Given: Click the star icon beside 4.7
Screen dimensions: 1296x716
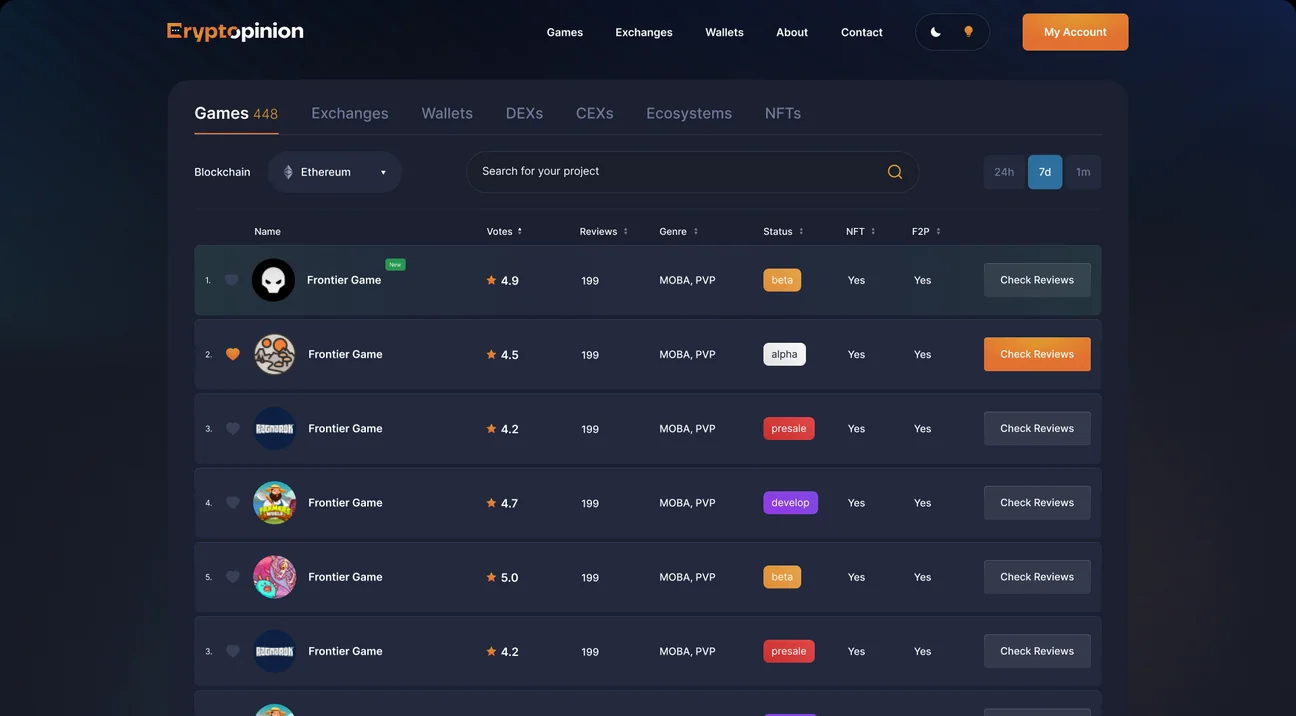Looking at the screenshot, I should tap(491, 503).
